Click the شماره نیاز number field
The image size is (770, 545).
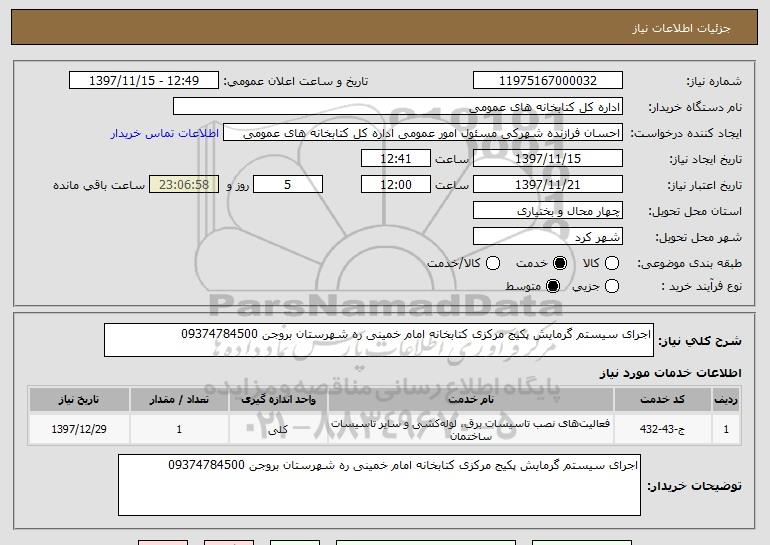(x=547, y=80)
